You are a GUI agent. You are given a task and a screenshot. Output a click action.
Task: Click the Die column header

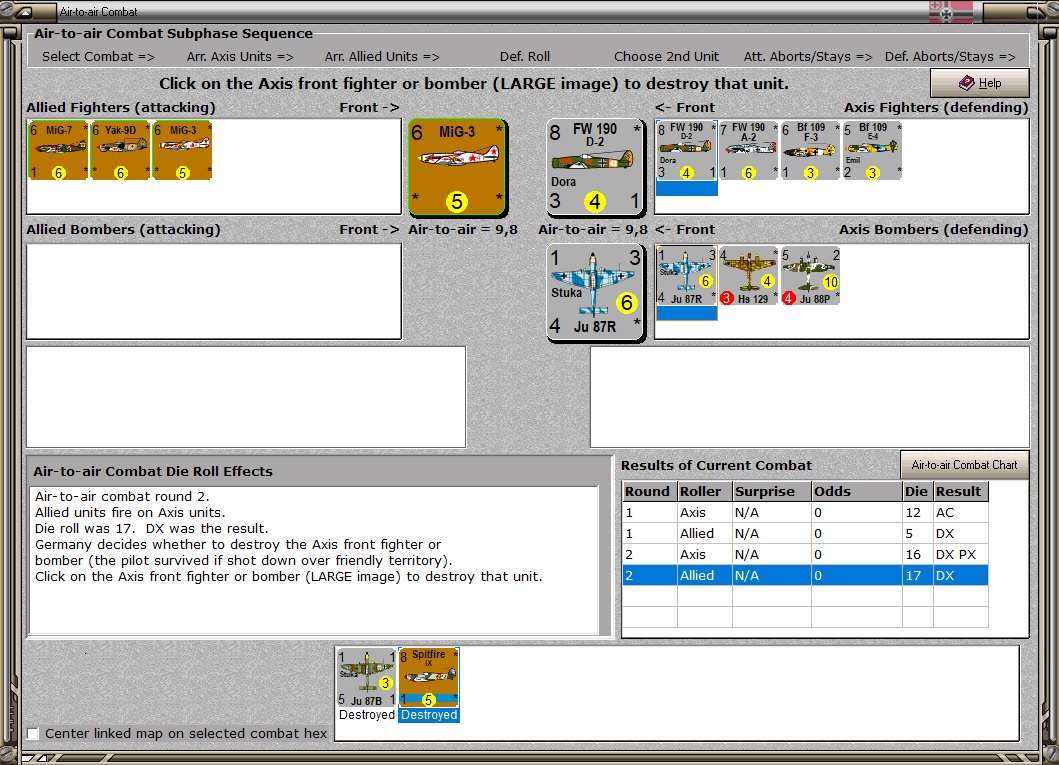(x=916, y=492)
